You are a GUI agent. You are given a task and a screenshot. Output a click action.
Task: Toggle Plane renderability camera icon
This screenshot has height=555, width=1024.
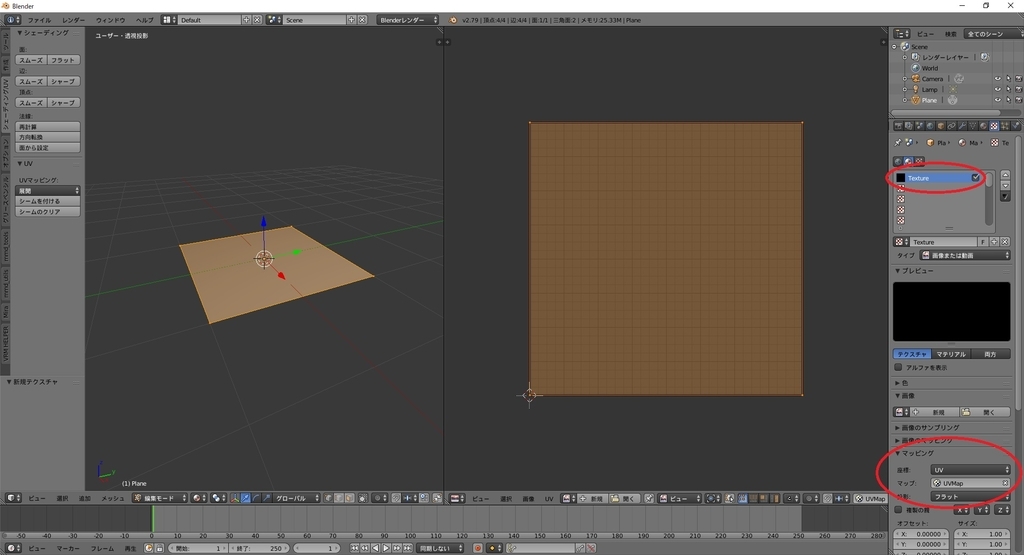click(1018, 101)
